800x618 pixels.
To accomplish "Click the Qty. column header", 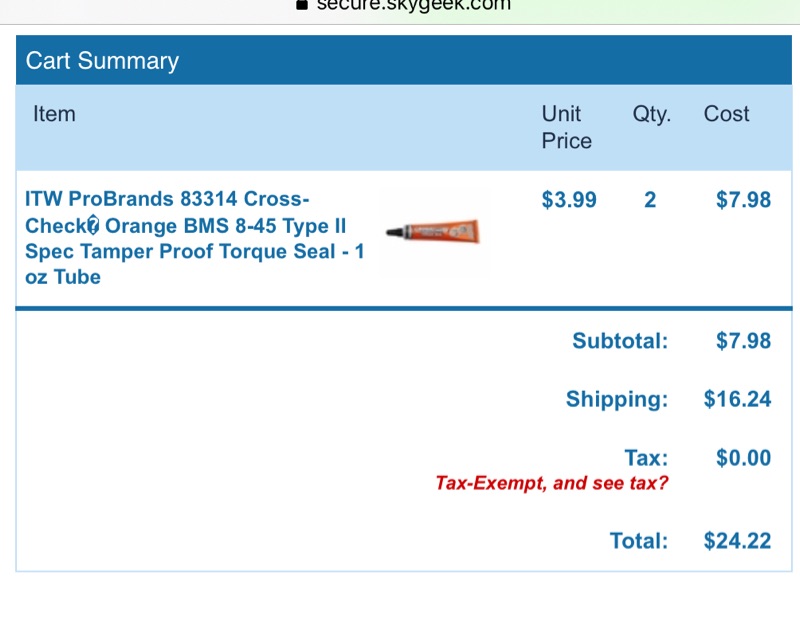I will 651,114.
